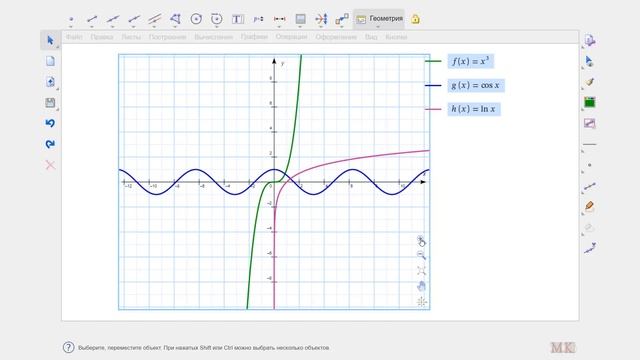Open the Файл menu
The height and width of the screenshot is (360, 640).
tap(74, 37)
